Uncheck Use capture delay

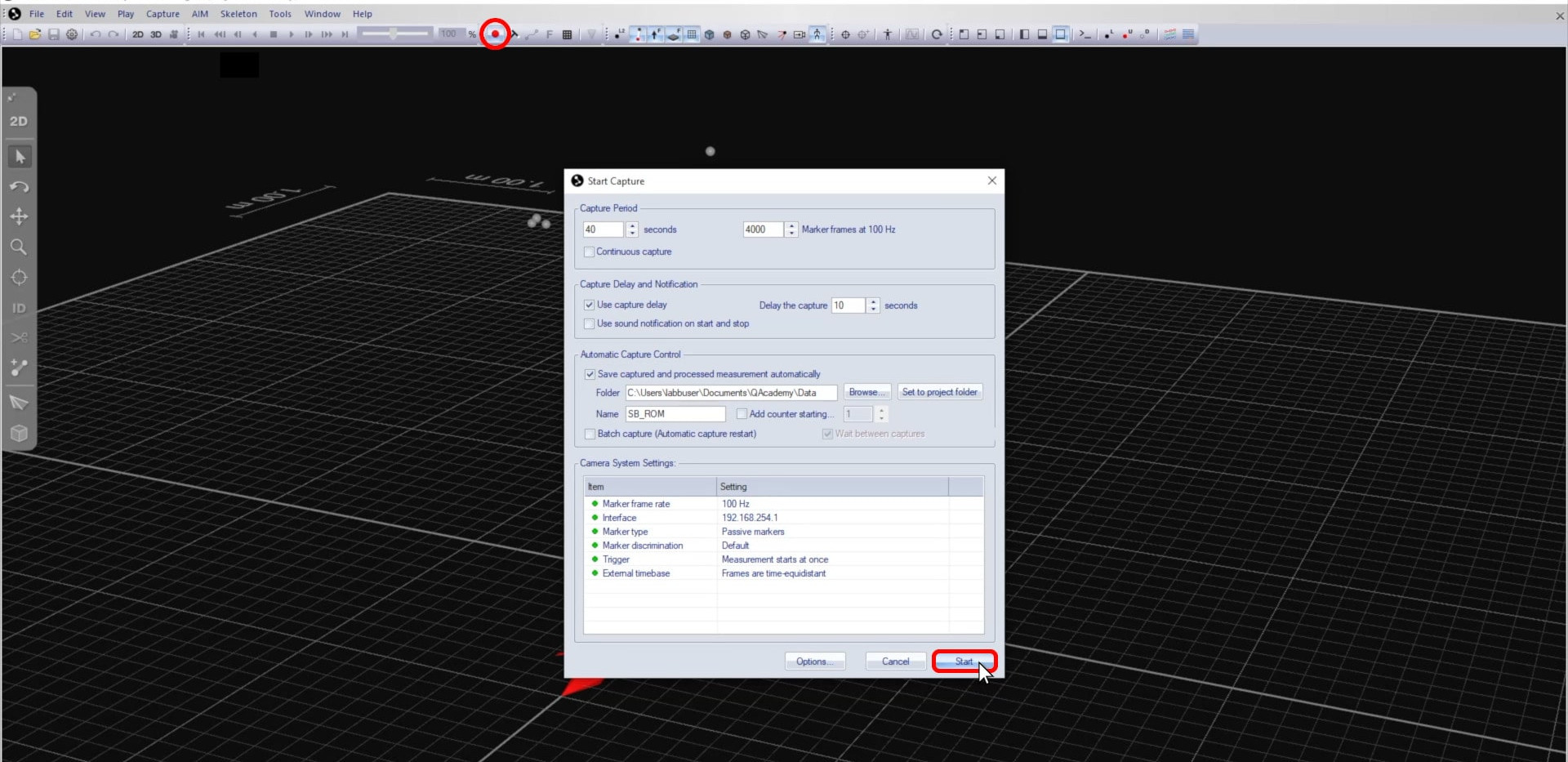click(590, 305)
